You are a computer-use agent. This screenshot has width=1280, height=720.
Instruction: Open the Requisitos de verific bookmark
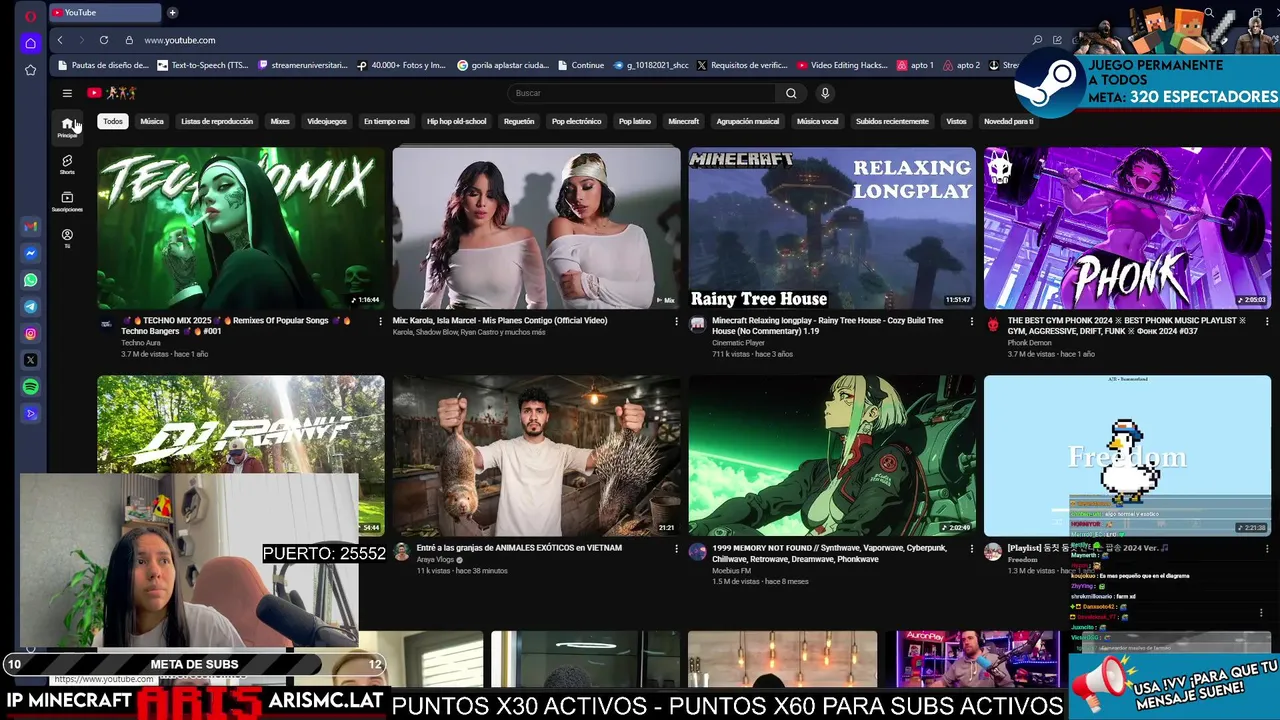pos(743,65)
